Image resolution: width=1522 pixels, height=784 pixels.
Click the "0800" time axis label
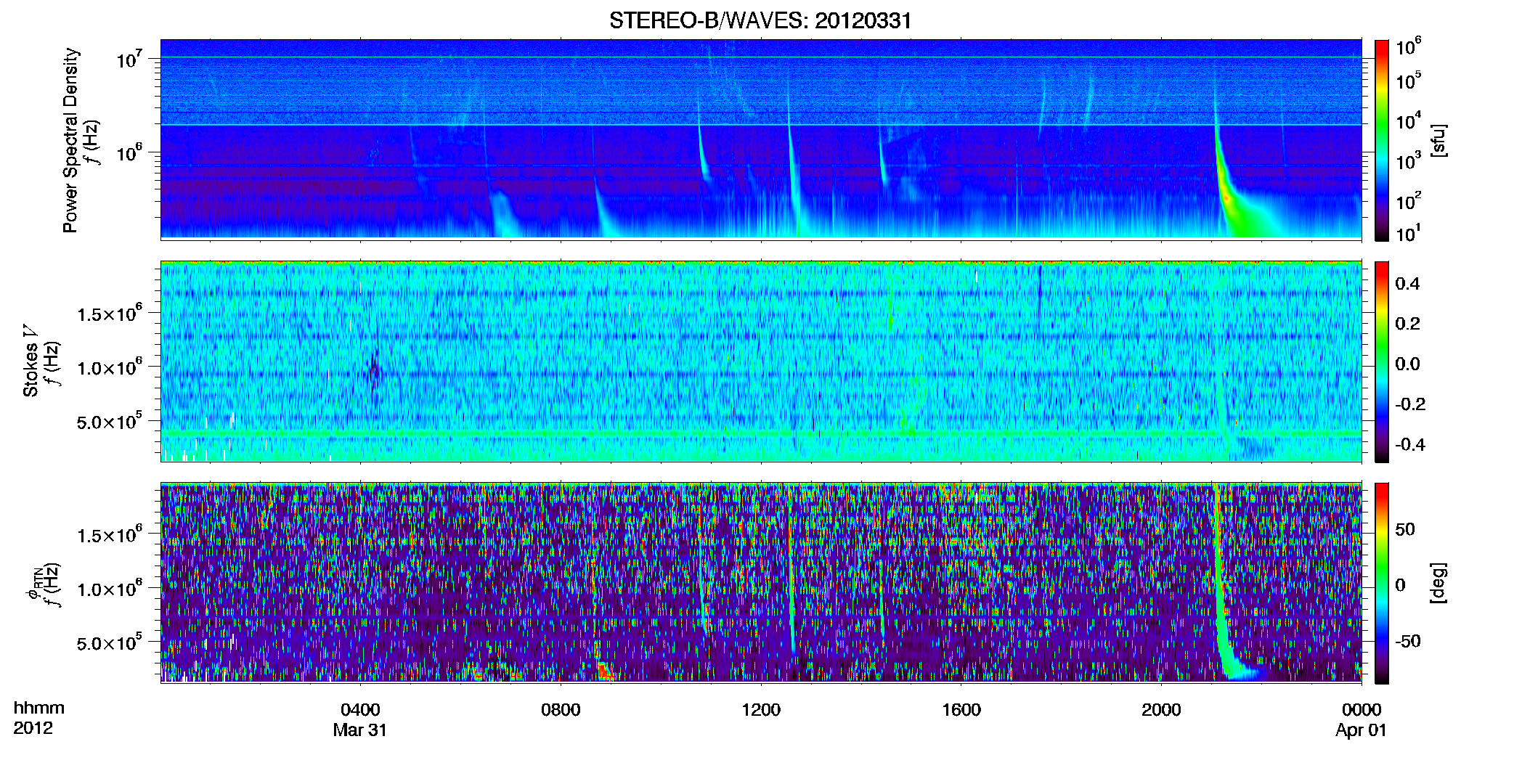click(561, 710)
